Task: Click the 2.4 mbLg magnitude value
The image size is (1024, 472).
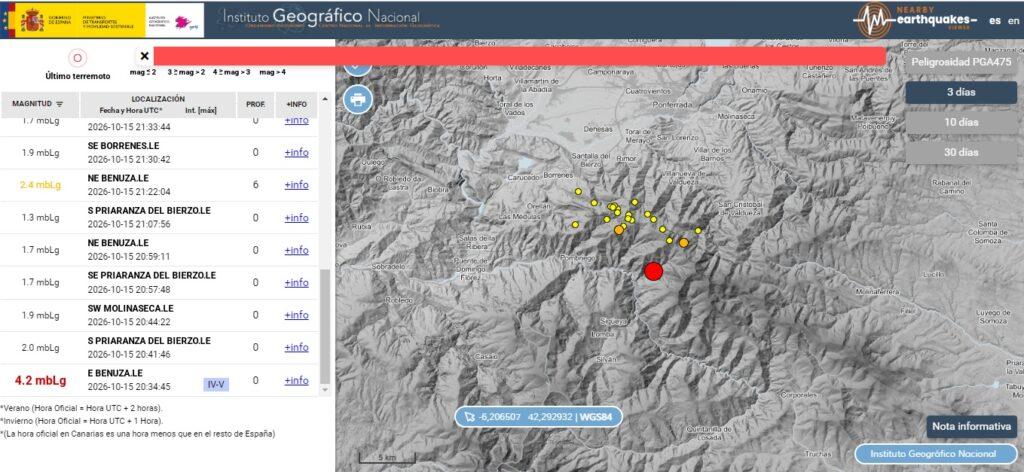Action: click(x=40, y=185)
